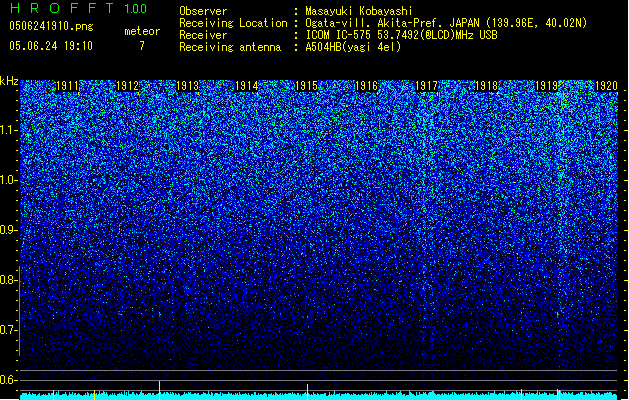Click the HROFFT title text
This screenshot has width=629, height=400.
point(62,8)
